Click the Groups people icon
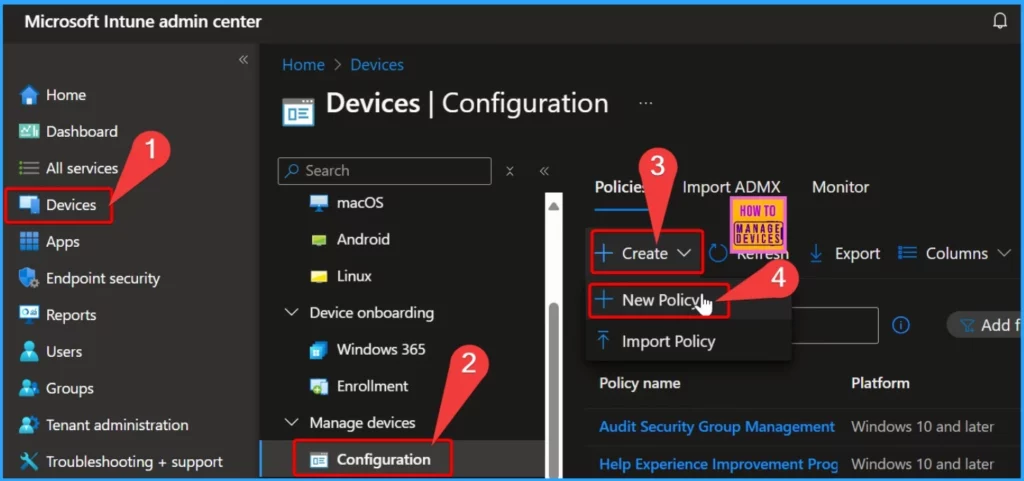Screen dimensions: 1024x481 tap(29, 388)
